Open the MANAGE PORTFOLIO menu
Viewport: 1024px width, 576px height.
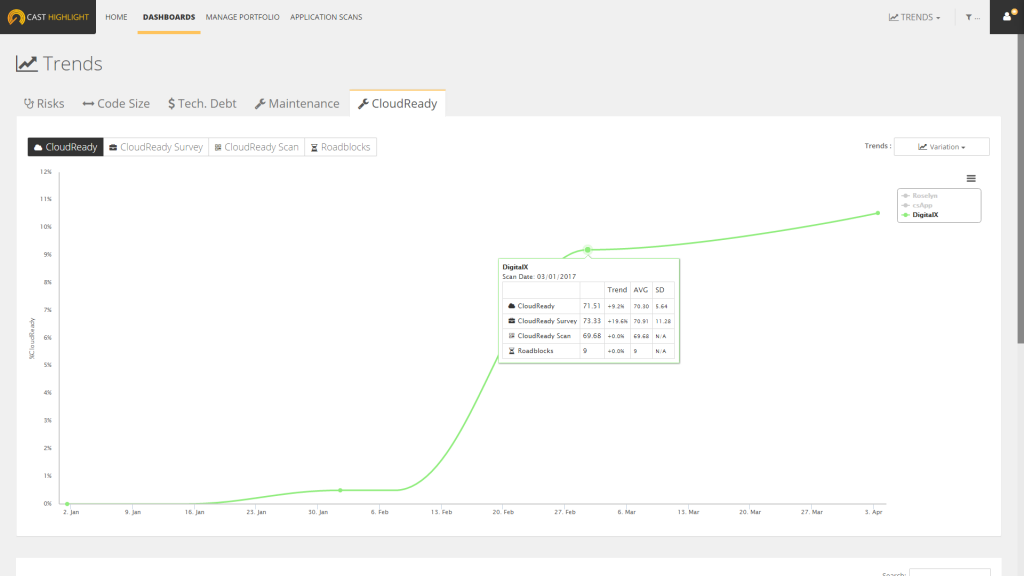(x=243, y=17)
